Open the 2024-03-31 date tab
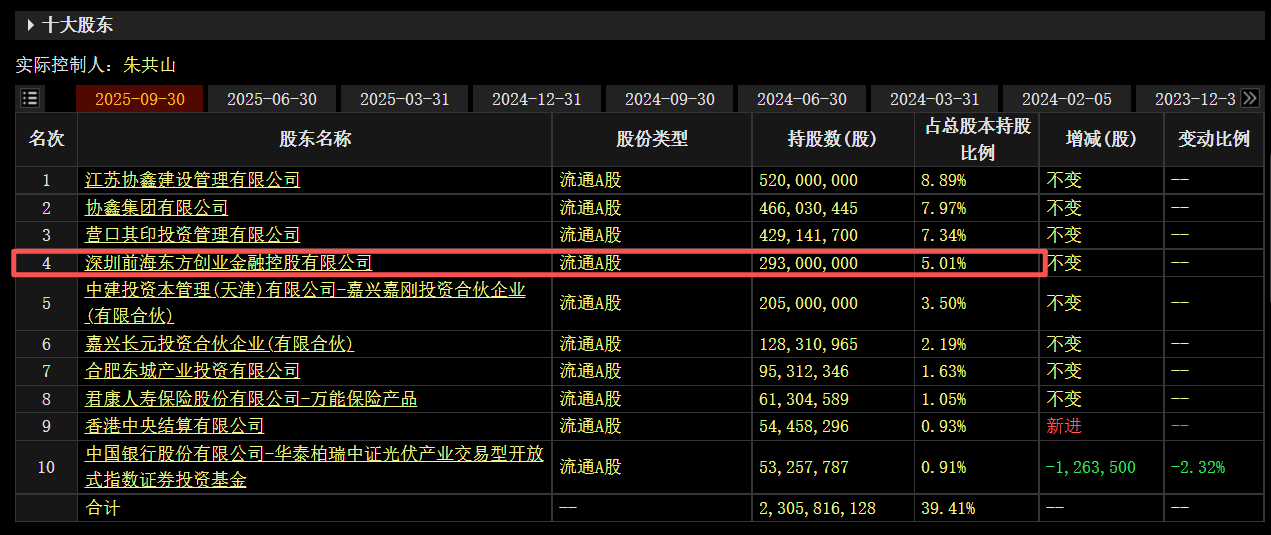 point(934,99)
